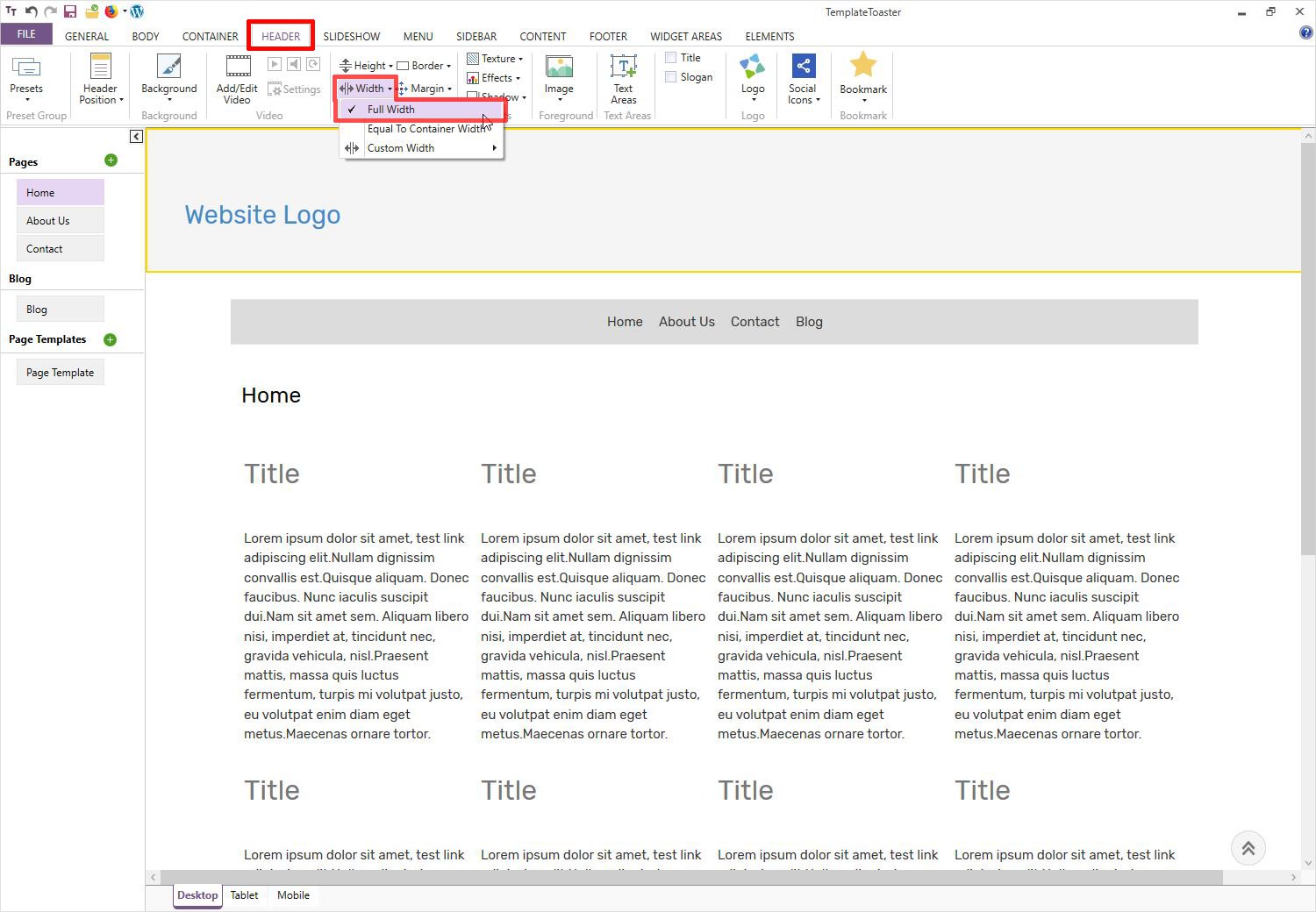Save the project using the floppy disk icon

pos(70,11)
